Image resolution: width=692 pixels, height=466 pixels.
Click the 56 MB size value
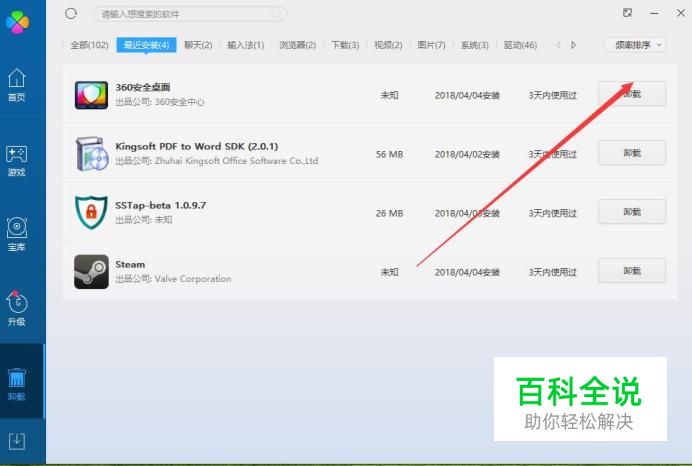(389, 154)
